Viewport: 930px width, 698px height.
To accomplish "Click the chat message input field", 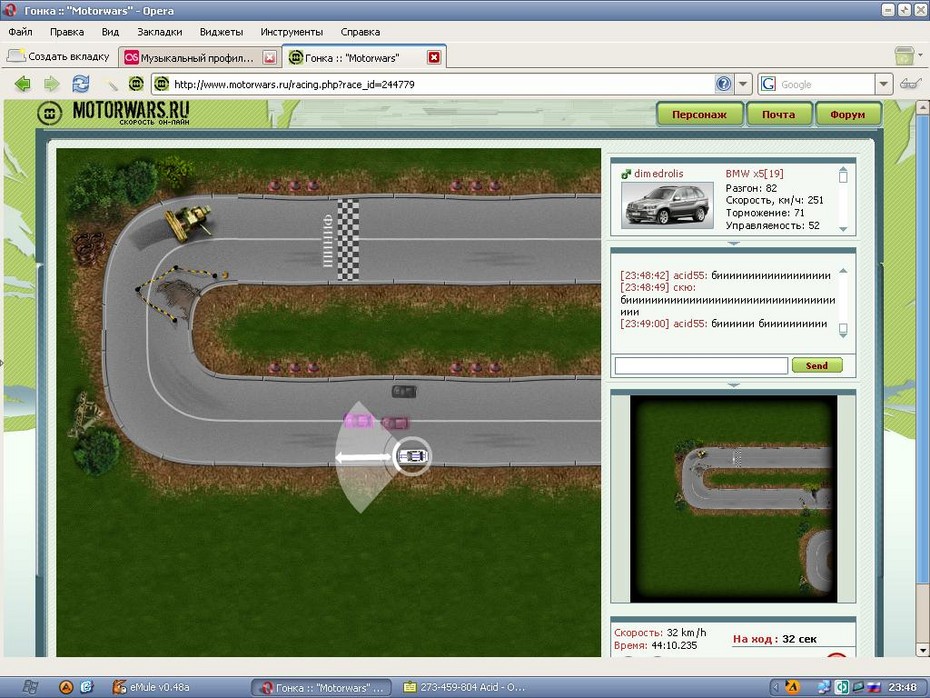I will tap(701, 365).
